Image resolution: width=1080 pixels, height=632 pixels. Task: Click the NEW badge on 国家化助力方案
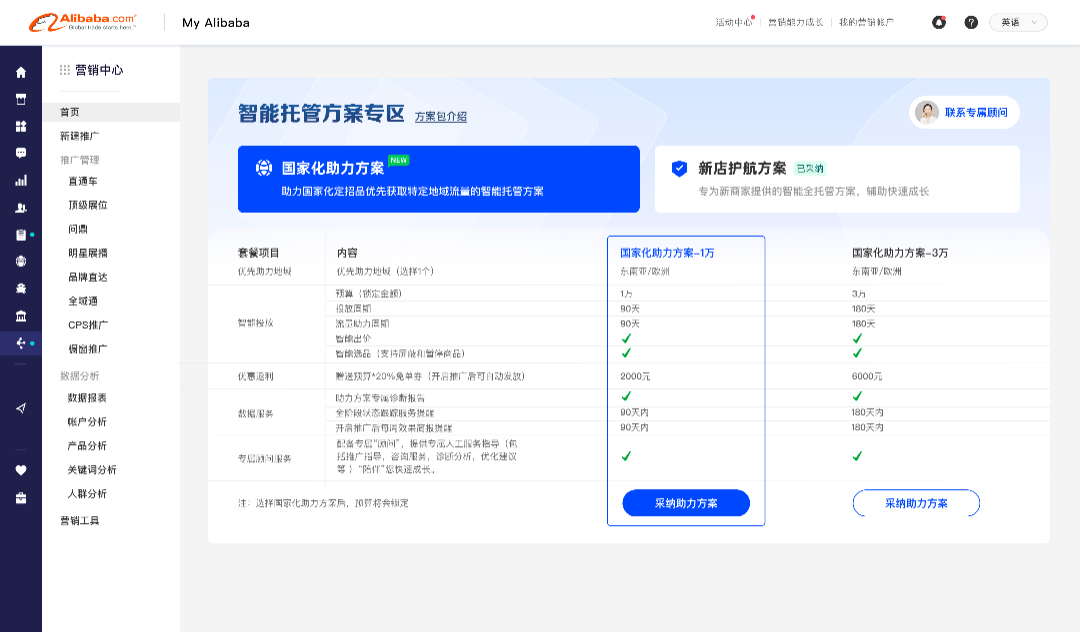(399, 160)
